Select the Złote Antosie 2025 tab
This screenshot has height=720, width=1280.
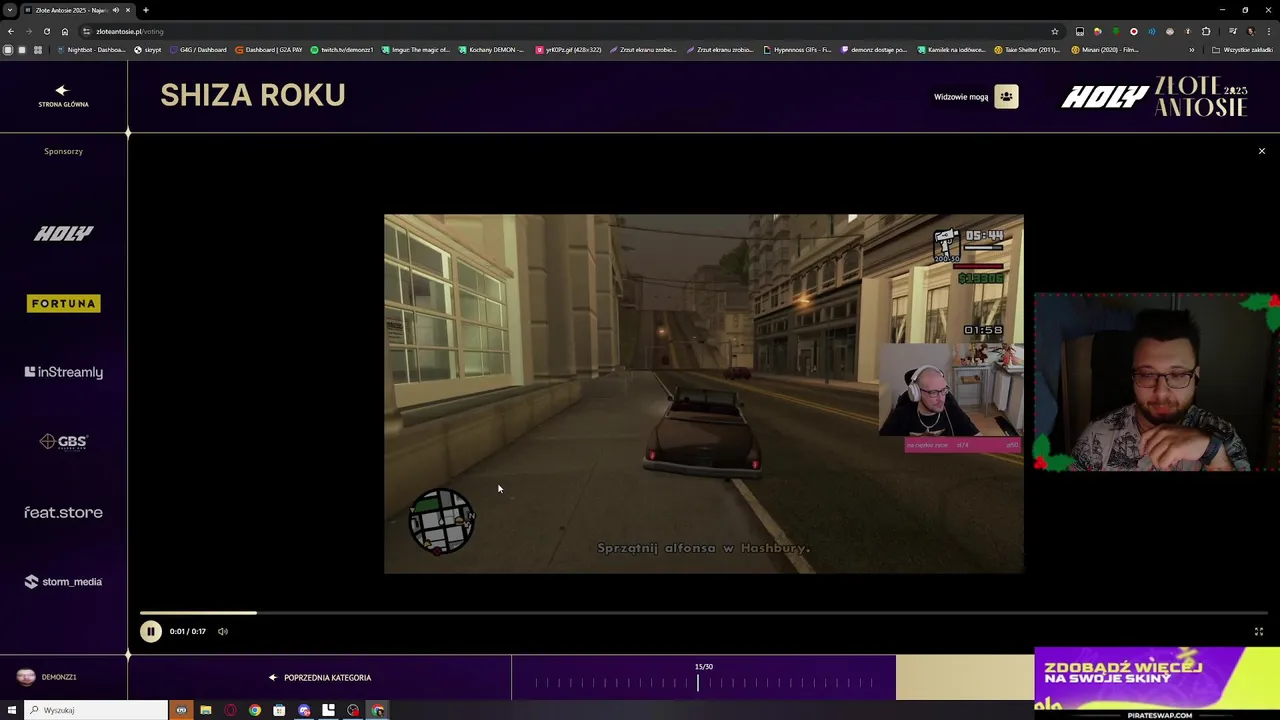(77, 10)
